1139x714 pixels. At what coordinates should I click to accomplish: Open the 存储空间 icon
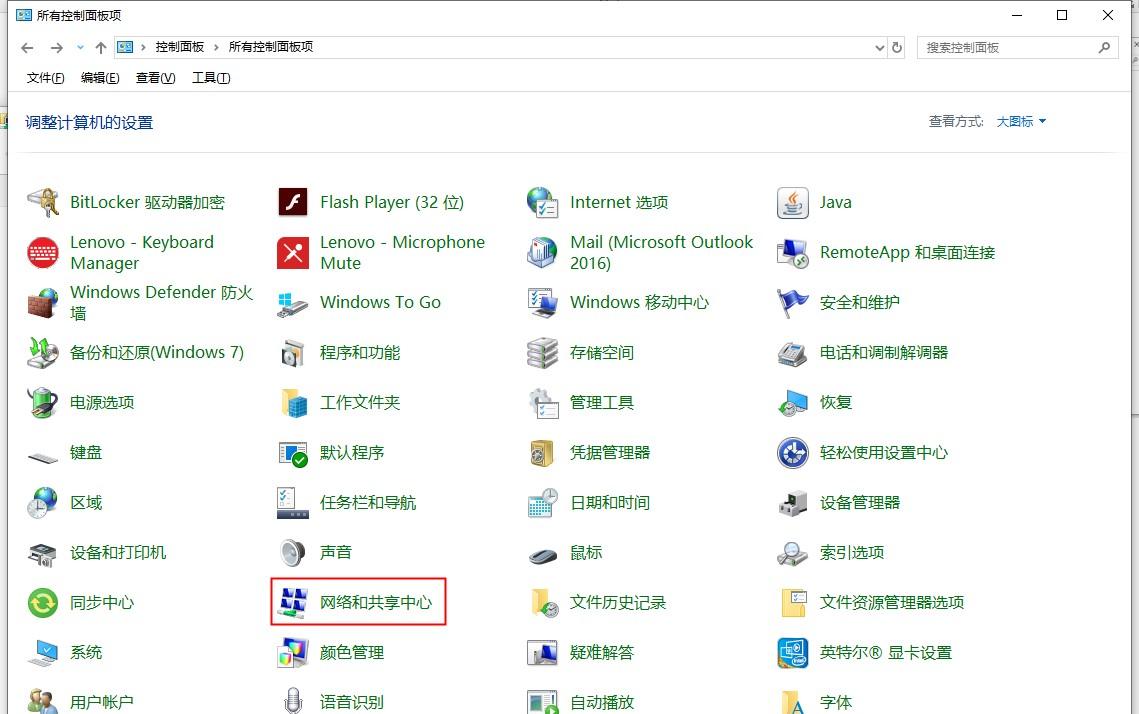543,352
